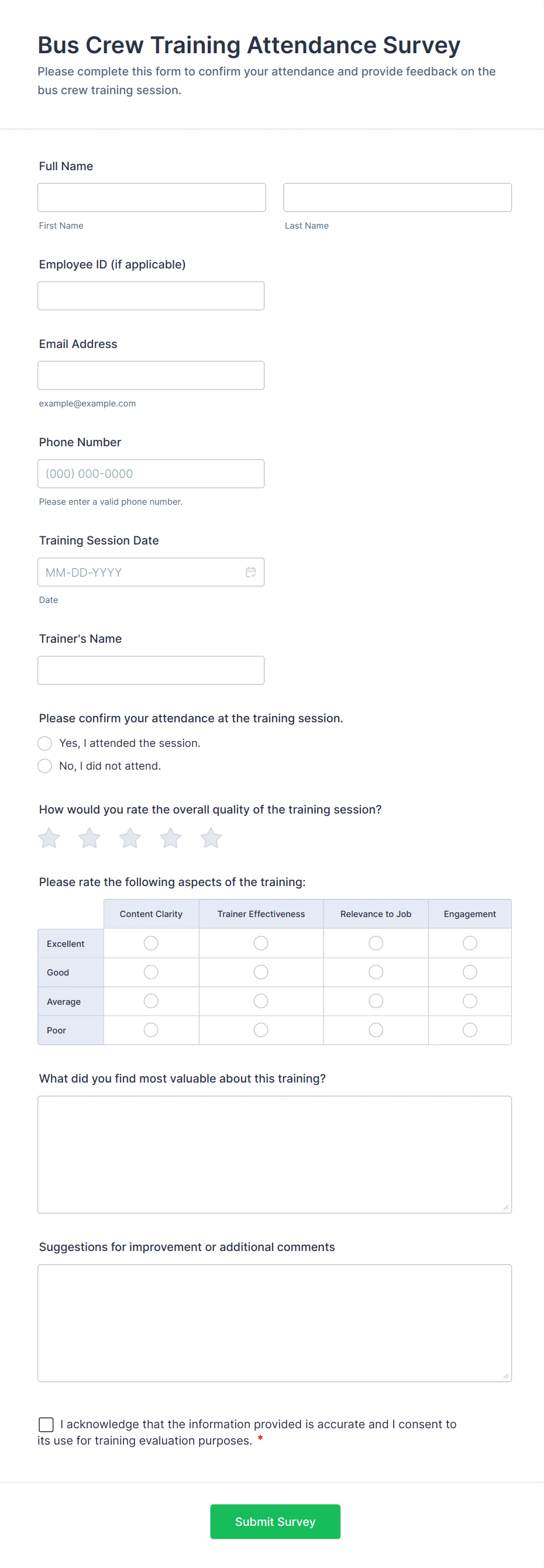Click the calendar icon in date field
Screen dimensions: 544x1568
tap(250, 572)
